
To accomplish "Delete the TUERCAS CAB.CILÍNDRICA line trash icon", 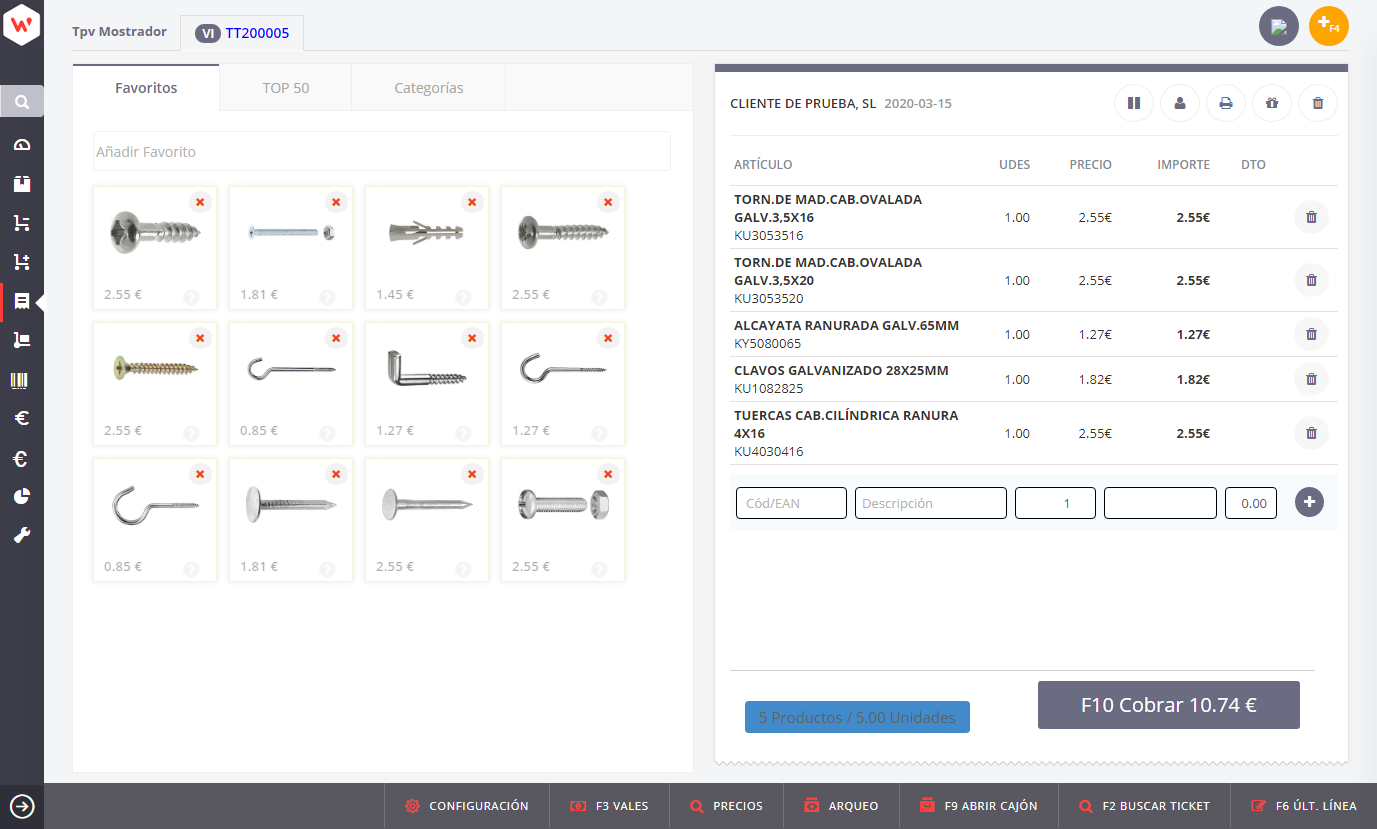I will [x=1312, y=433].
